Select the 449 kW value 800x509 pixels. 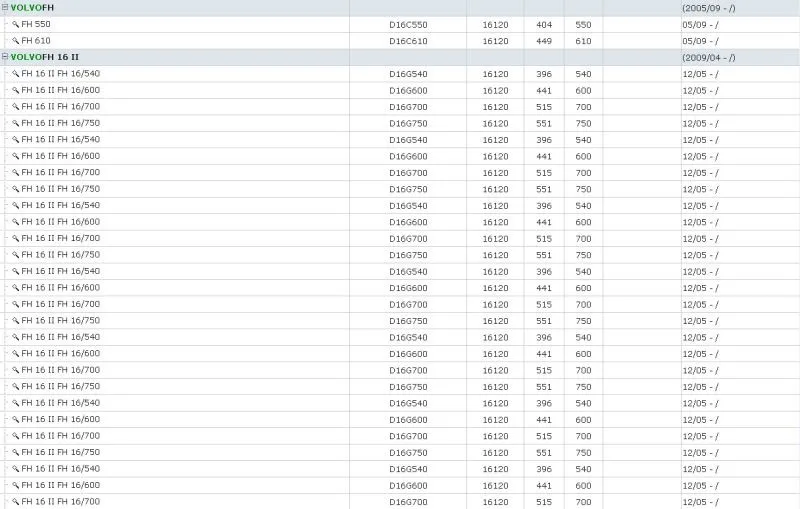[544, 41]
